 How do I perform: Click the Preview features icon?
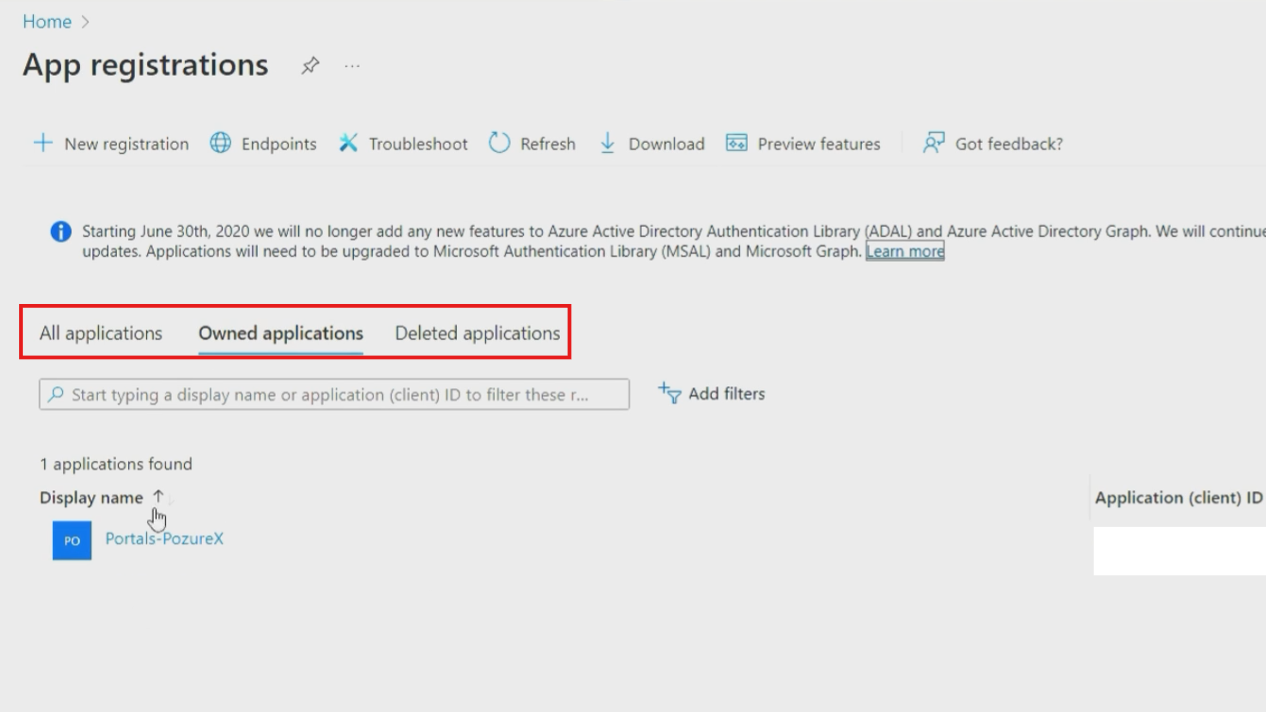[x=736, y=143]
